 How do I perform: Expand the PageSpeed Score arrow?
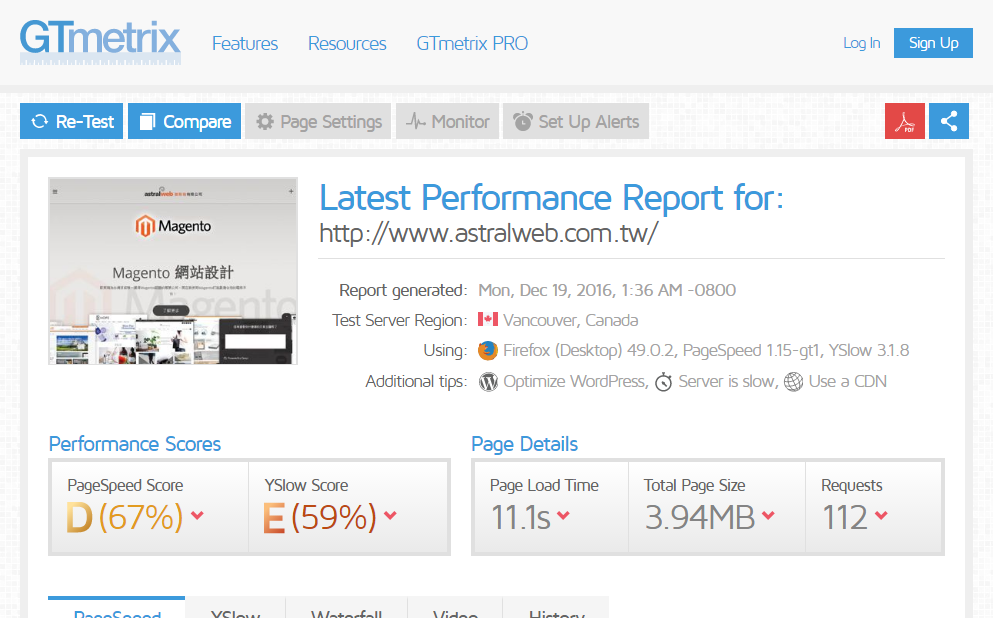[197, 515]
